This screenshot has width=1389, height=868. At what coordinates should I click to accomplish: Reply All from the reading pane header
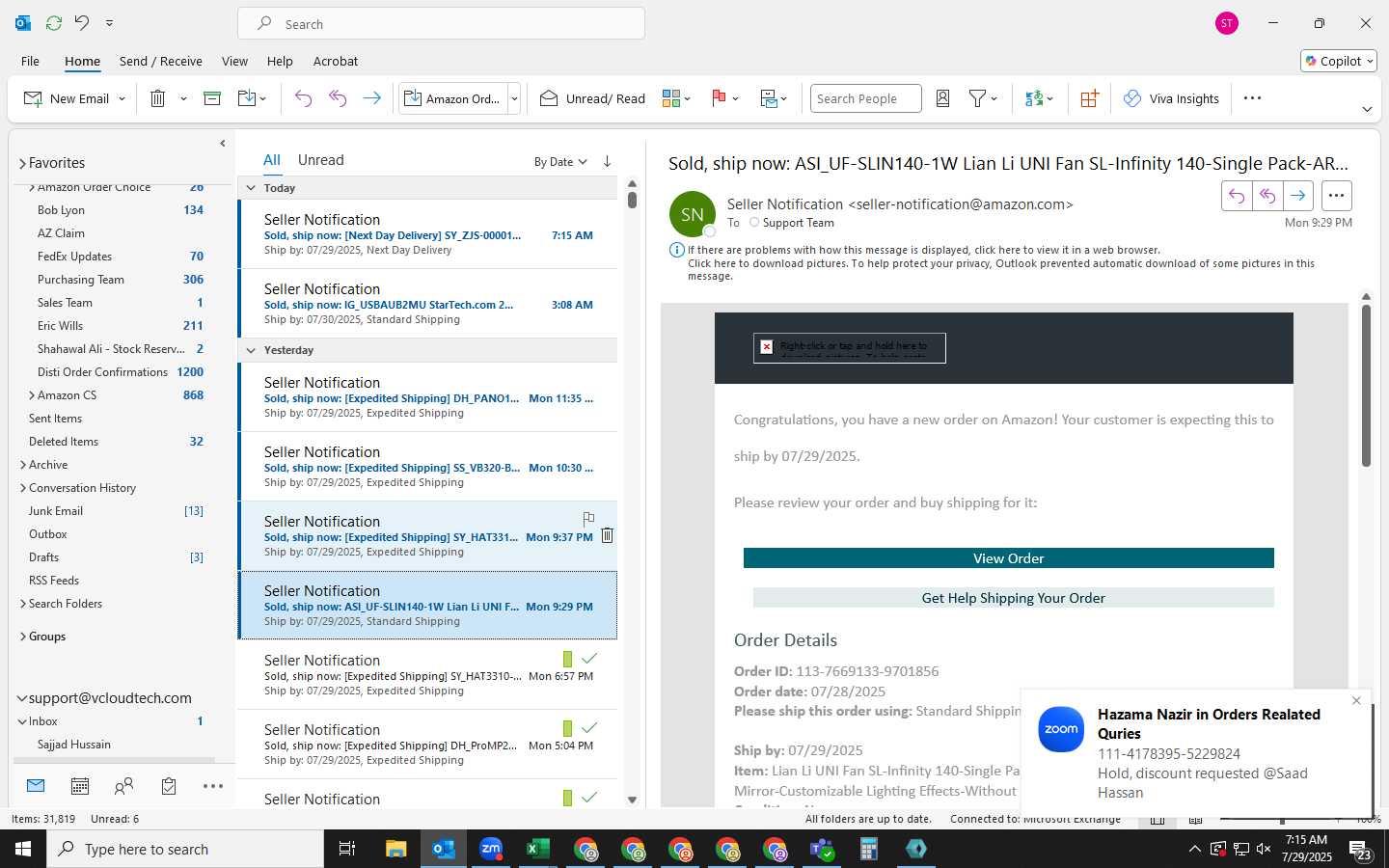click(1267, 196)
